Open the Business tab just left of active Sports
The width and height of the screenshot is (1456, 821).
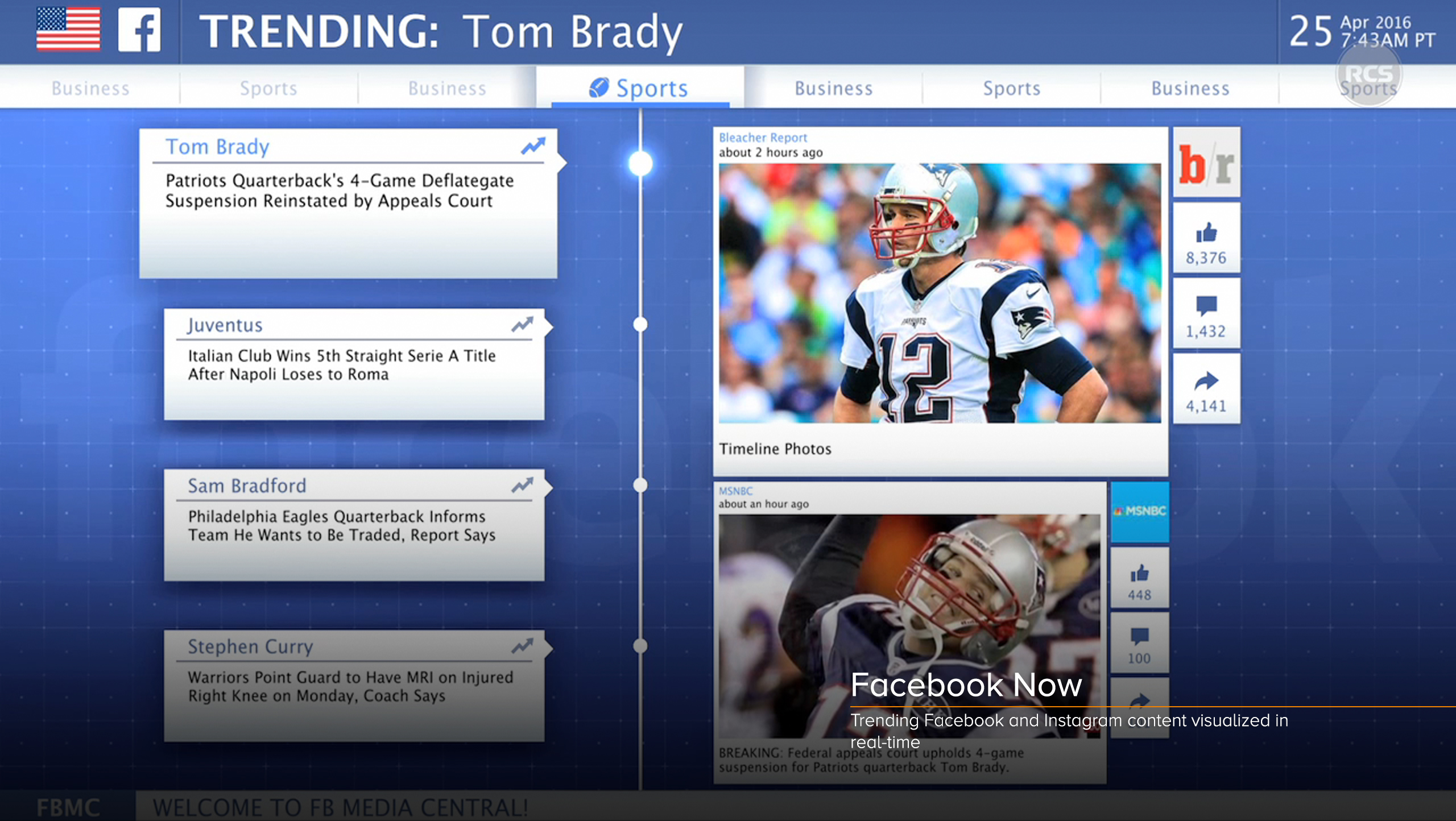(x=447, y=88)
